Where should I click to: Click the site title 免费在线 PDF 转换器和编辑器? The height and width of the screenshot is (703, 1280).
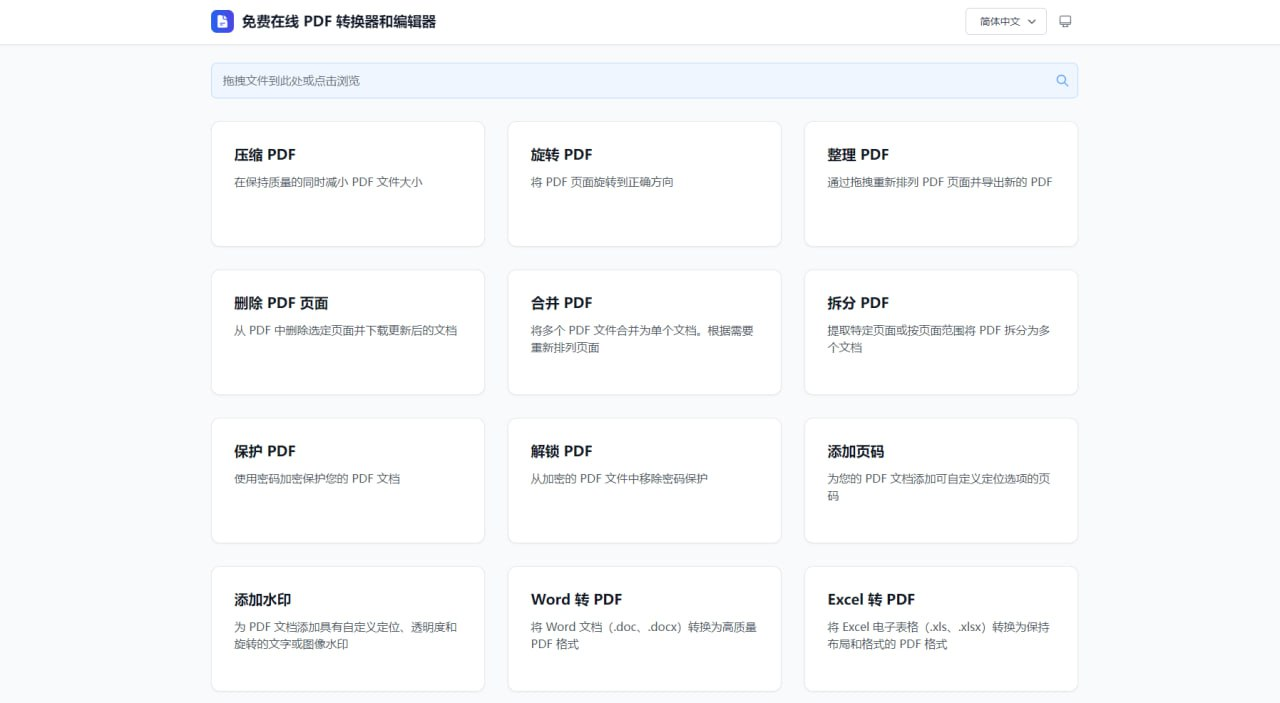[339, 21]
